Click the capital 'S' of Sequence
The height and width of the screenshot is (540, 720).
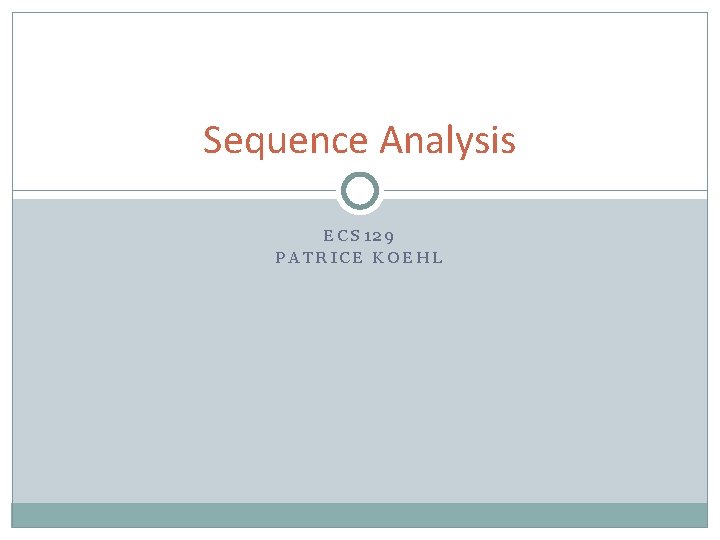point(213,140)
